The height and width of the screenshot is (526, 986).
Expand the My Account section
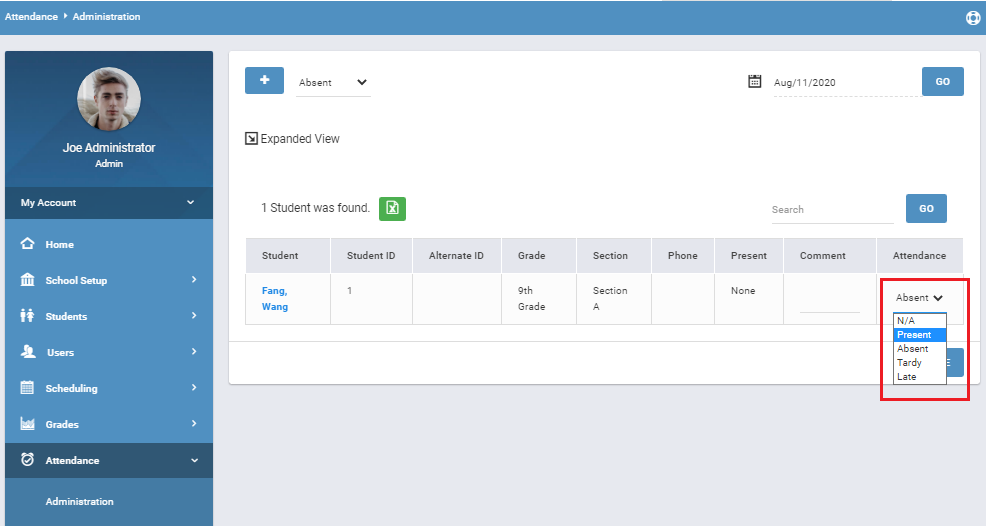(109, 203)
